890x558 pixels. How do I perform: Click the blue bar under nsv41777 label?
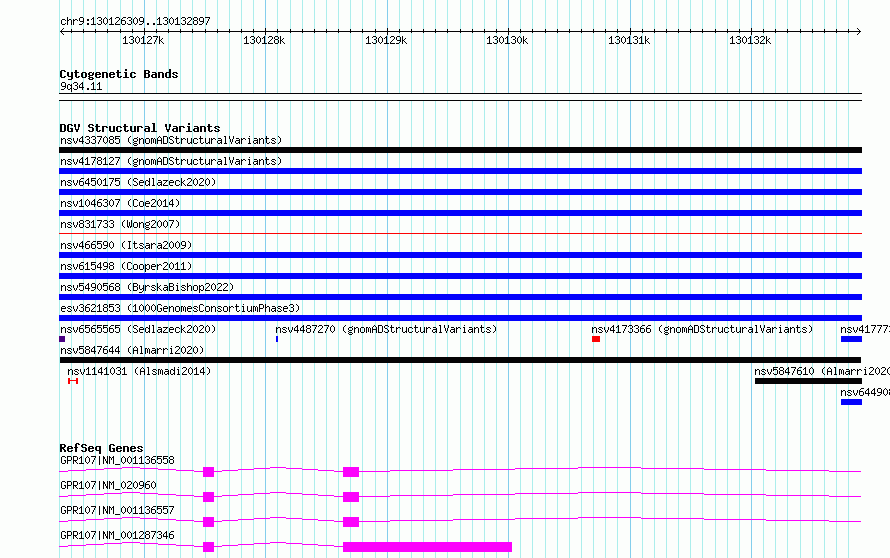click(851, 339)
